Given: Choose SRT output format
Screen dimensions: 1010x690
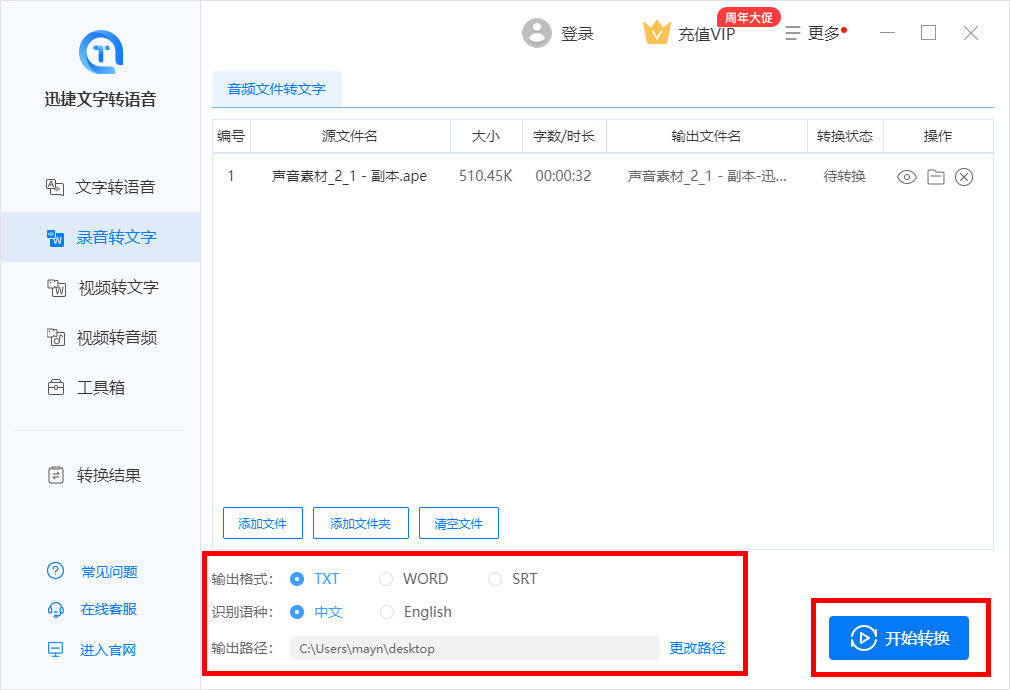Looking at the screenshot, I should point(513,579).
